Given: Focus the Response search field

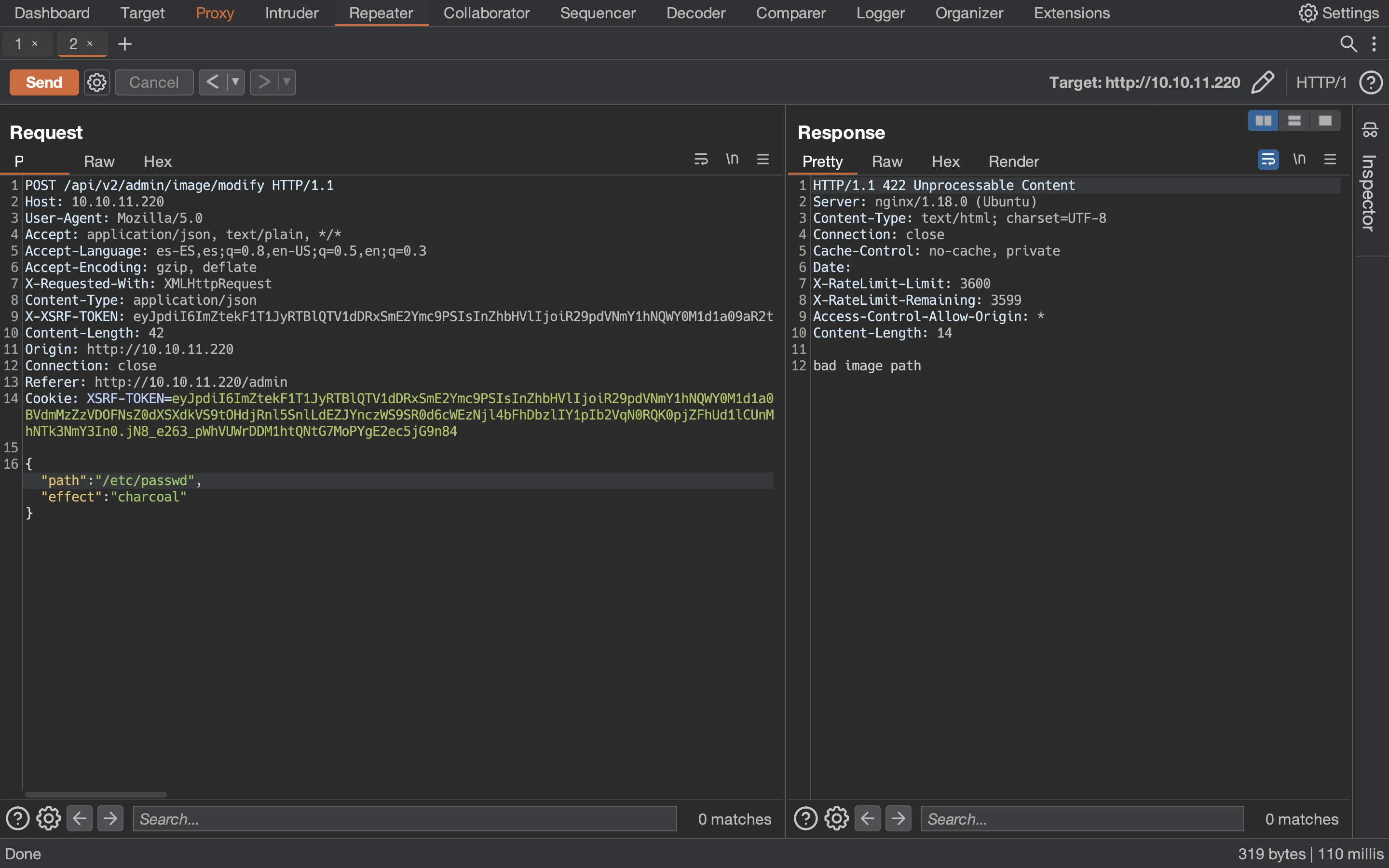Looking at the screenshot, I should click(x=1082, y=819).
